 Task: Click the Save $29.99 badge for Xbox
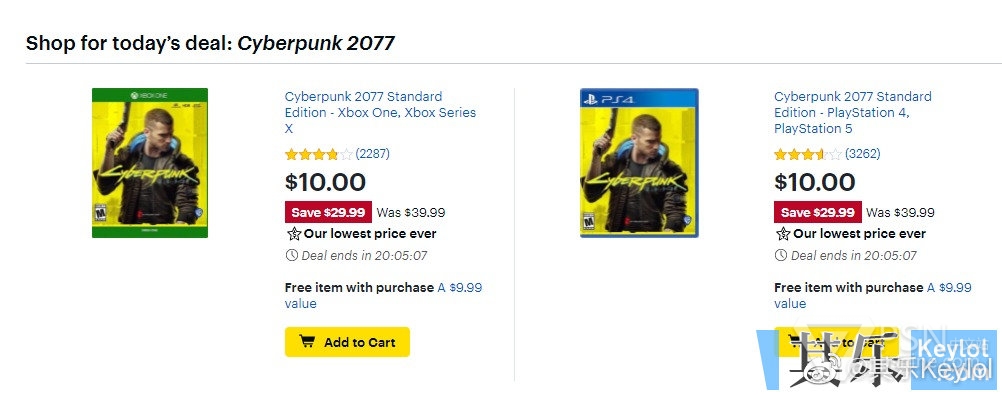tap(328, 212)
